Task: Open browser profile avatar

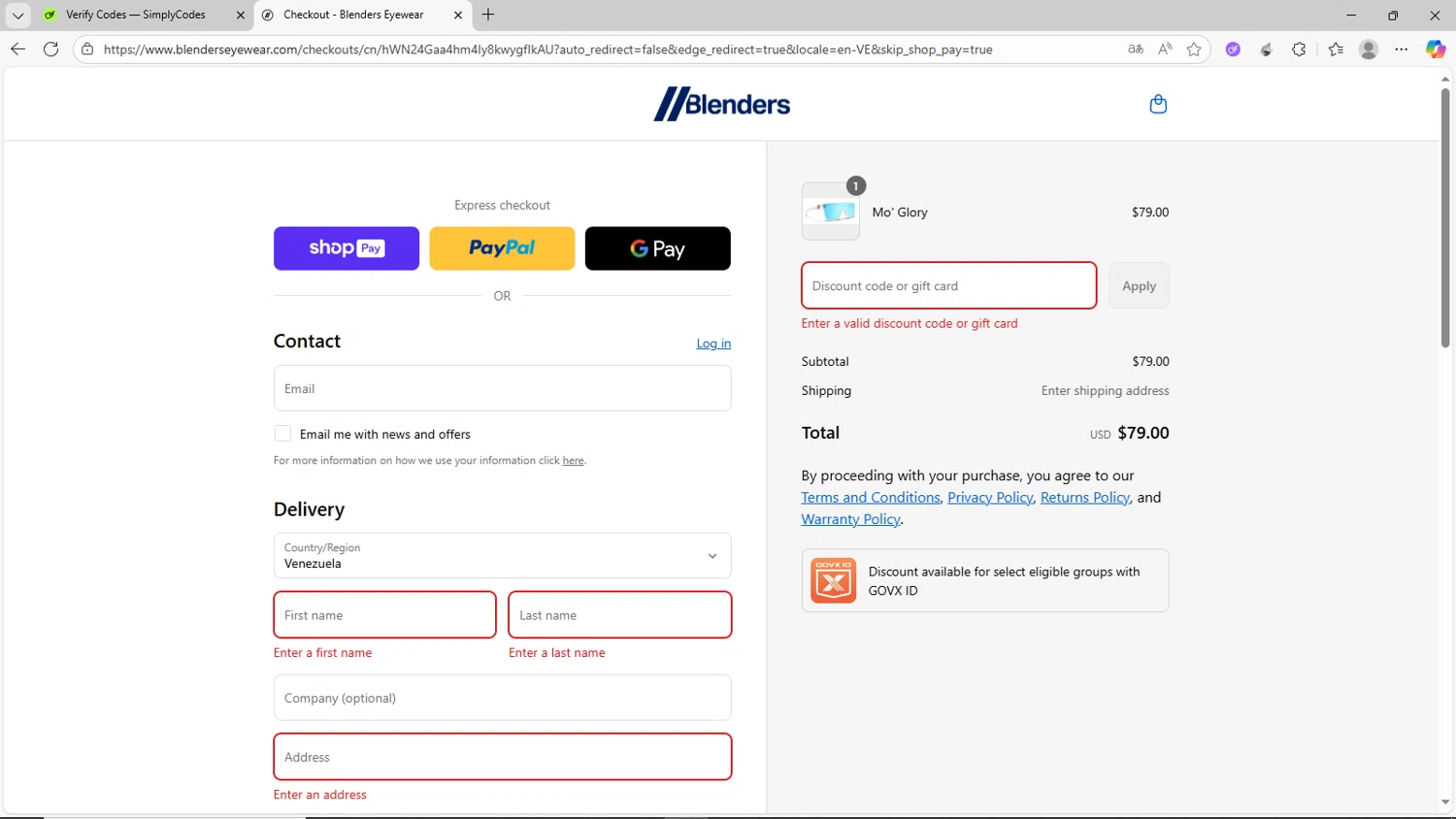Action: click(x=1369, y=49)
